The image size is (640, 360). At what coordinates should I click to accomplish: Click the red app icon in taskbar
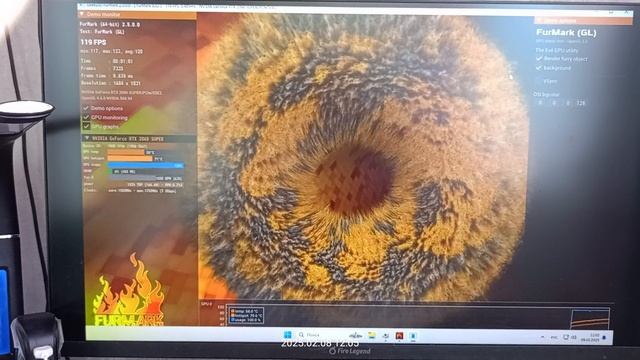(399, 336)
